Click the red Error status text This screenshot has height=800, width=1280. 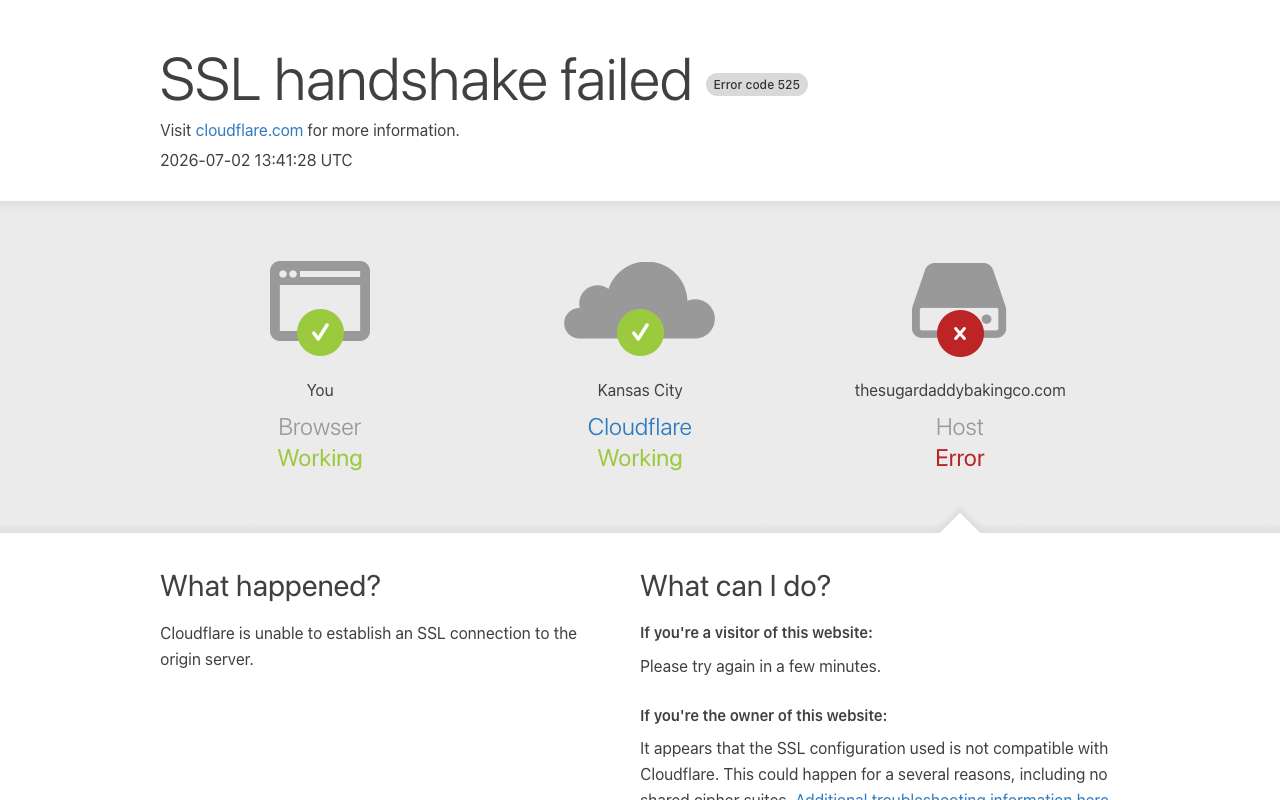pyautogui.click(x=960, y=458)
